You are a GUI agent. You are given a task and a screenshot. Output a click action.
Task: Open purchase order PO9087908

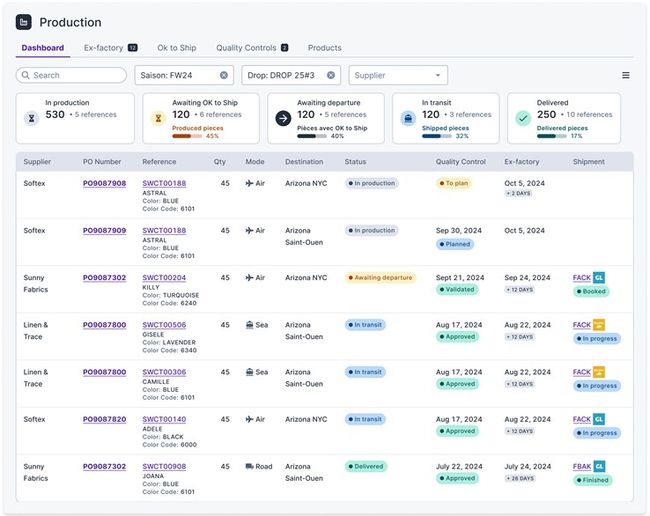104,184
